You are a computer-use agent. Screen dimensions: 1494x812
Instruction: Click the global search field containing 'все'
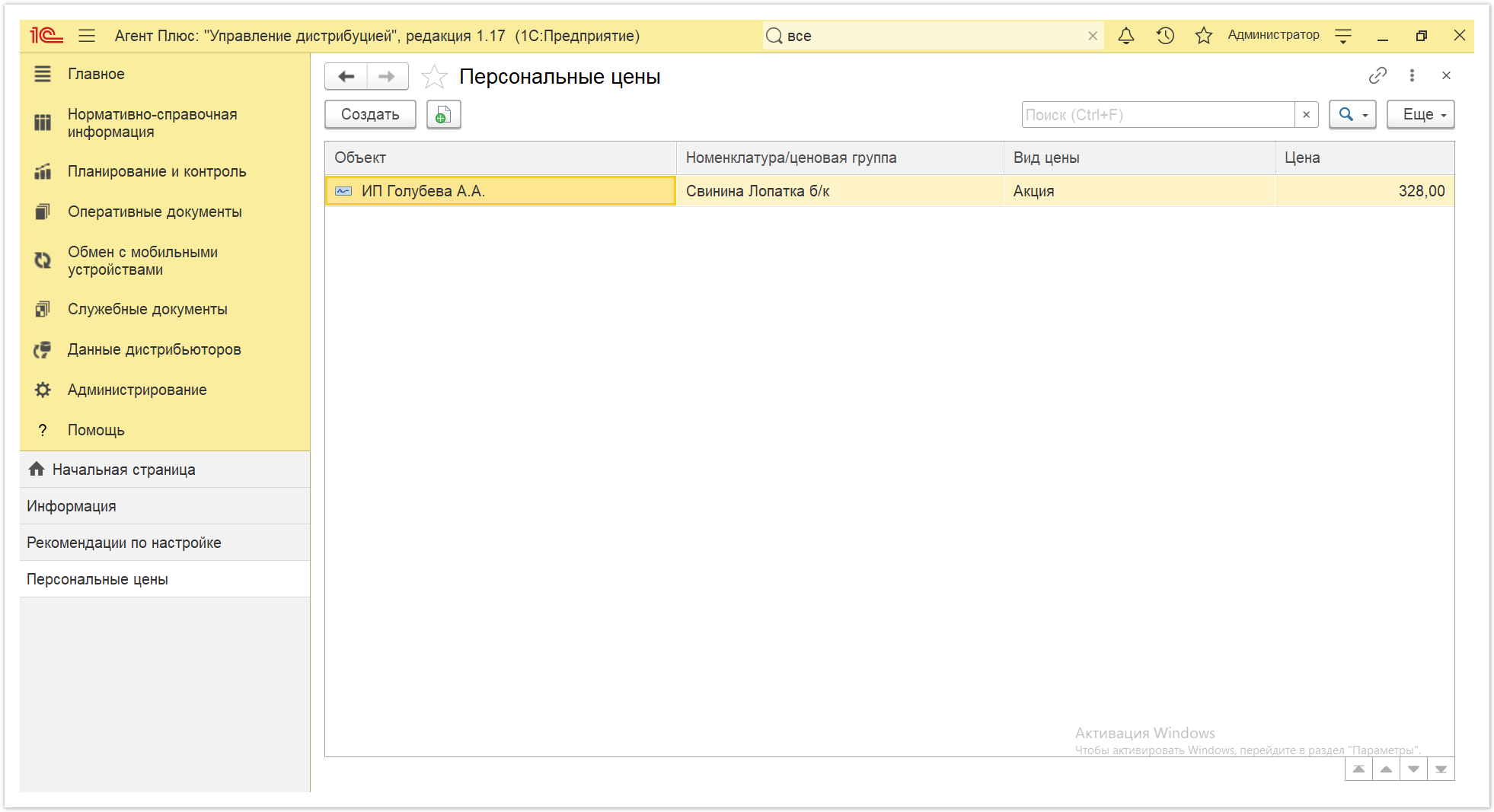click(x=933, y=36)
